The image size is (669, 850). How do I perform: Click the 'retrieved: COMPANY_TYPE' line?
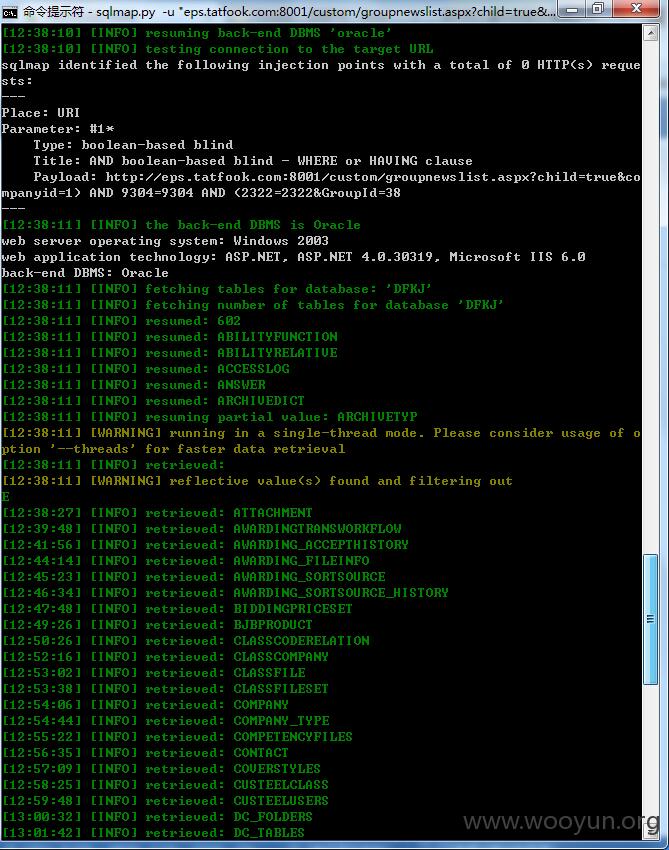[165, 720]
